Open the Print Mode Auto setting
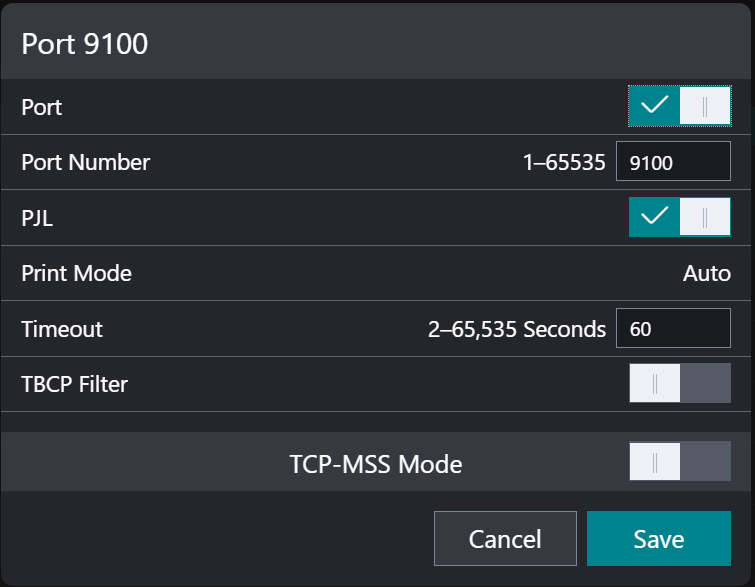 point(706,273)
